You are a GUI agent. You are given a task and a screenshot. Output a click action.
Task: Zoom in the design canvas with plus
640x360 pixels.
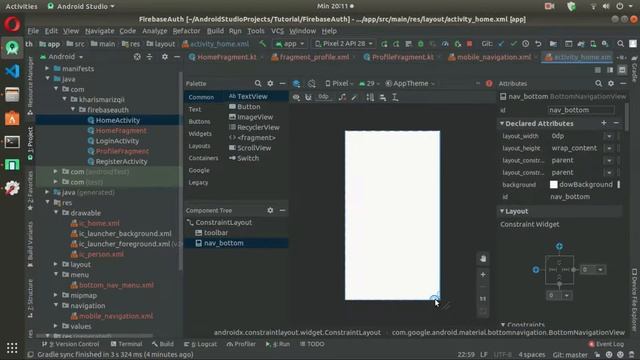(x=483, y=275)
